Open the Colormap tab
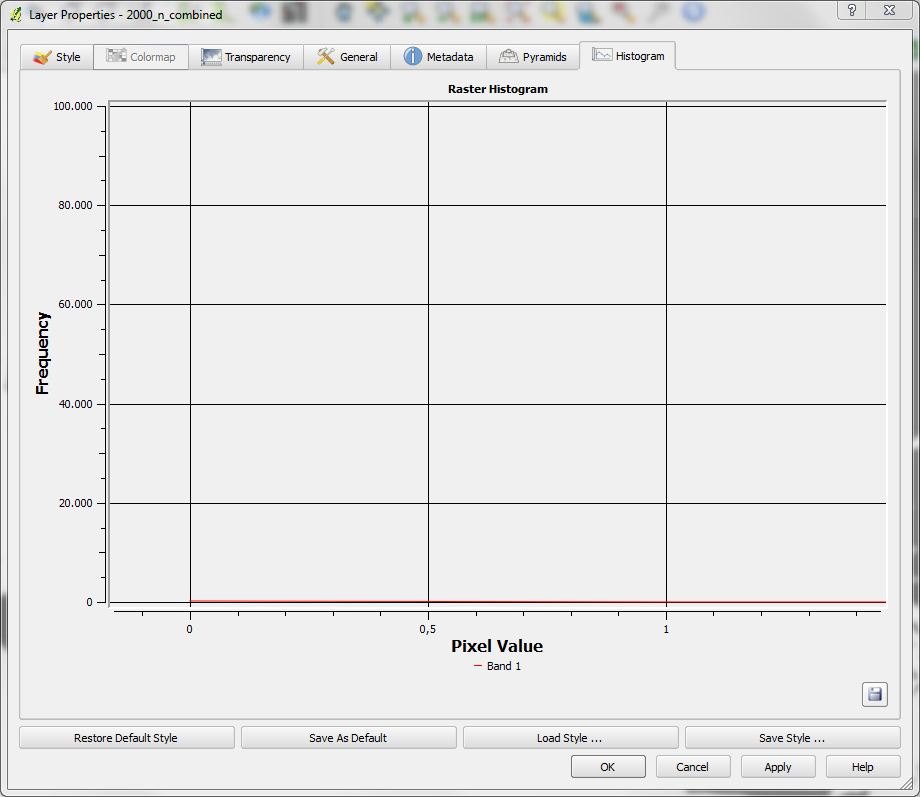 click(x=141, y=57)
